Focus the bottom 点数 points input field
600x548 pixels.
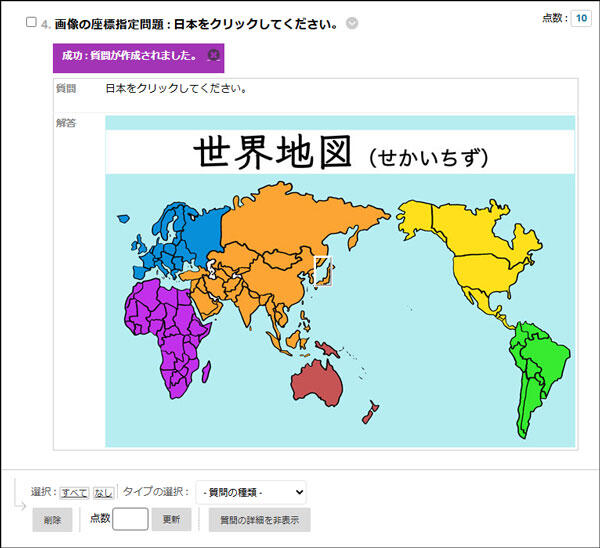130,519
